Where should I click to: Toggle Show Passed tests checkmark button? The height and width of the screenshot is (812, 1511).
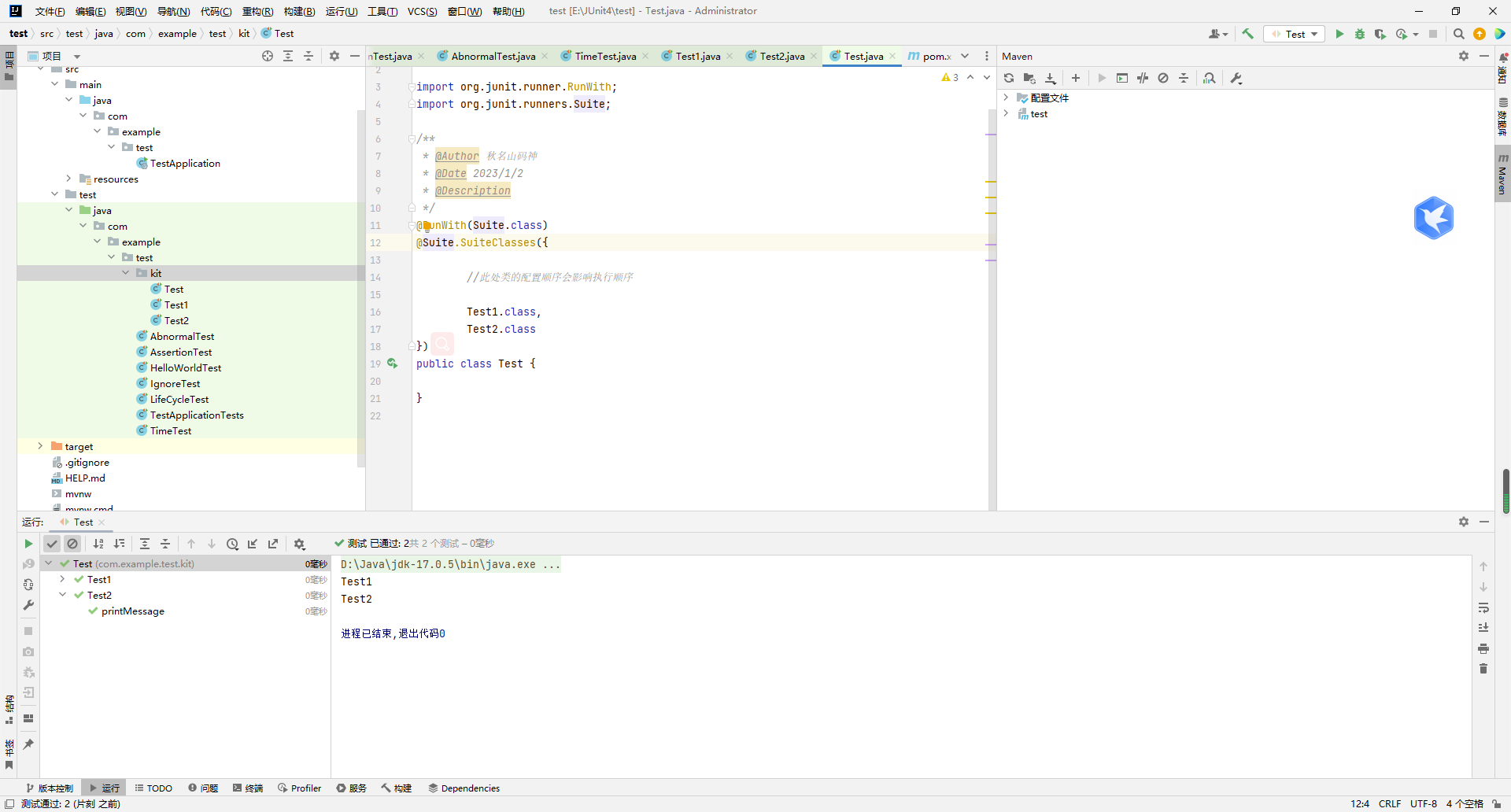(52, 544)
